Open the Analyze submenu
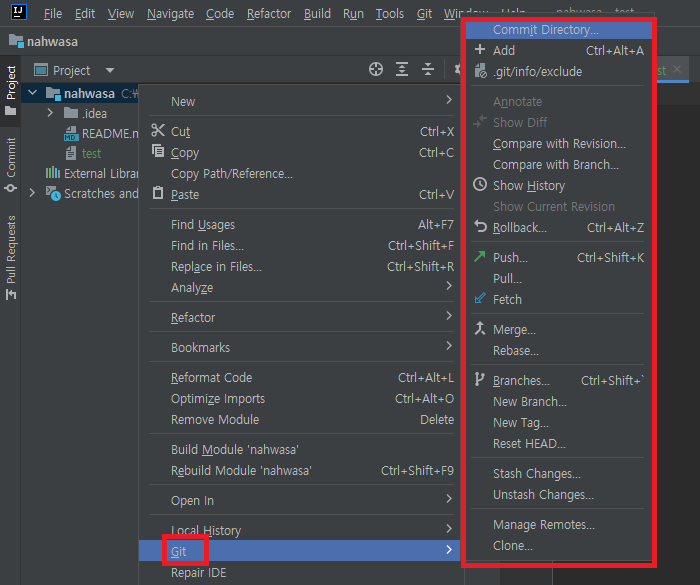 (x=301, y=288)
